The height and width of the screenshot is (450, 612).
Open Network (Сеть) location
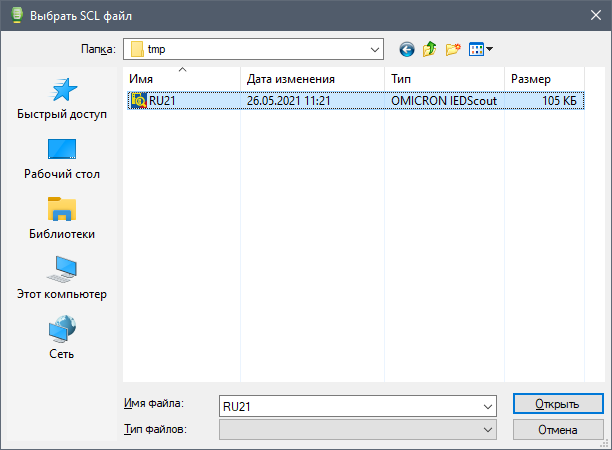pyautogui.click(x=62, y=339)
